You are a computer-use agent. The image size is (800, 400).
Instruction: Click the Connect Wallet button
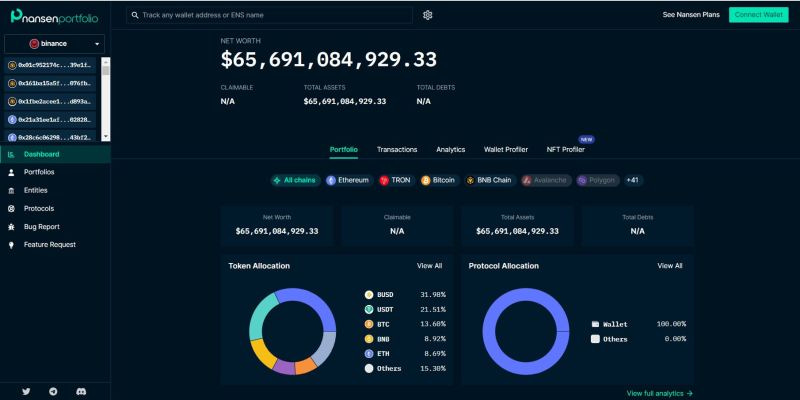[x=758, y=15]
